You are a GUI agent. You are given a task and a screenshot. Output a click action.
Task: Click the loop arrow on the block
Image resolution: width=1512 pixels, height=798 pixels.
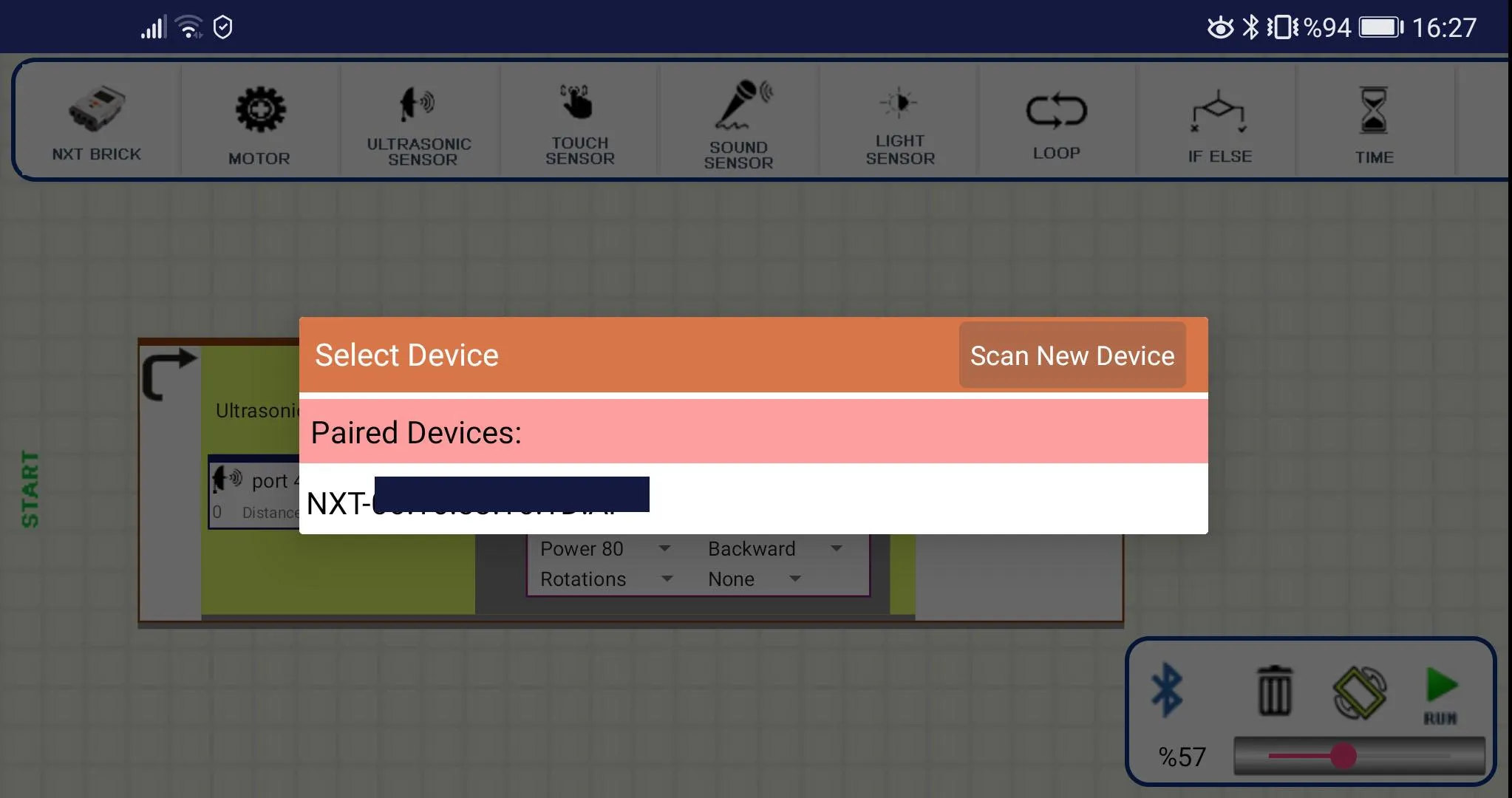point(169,374)
